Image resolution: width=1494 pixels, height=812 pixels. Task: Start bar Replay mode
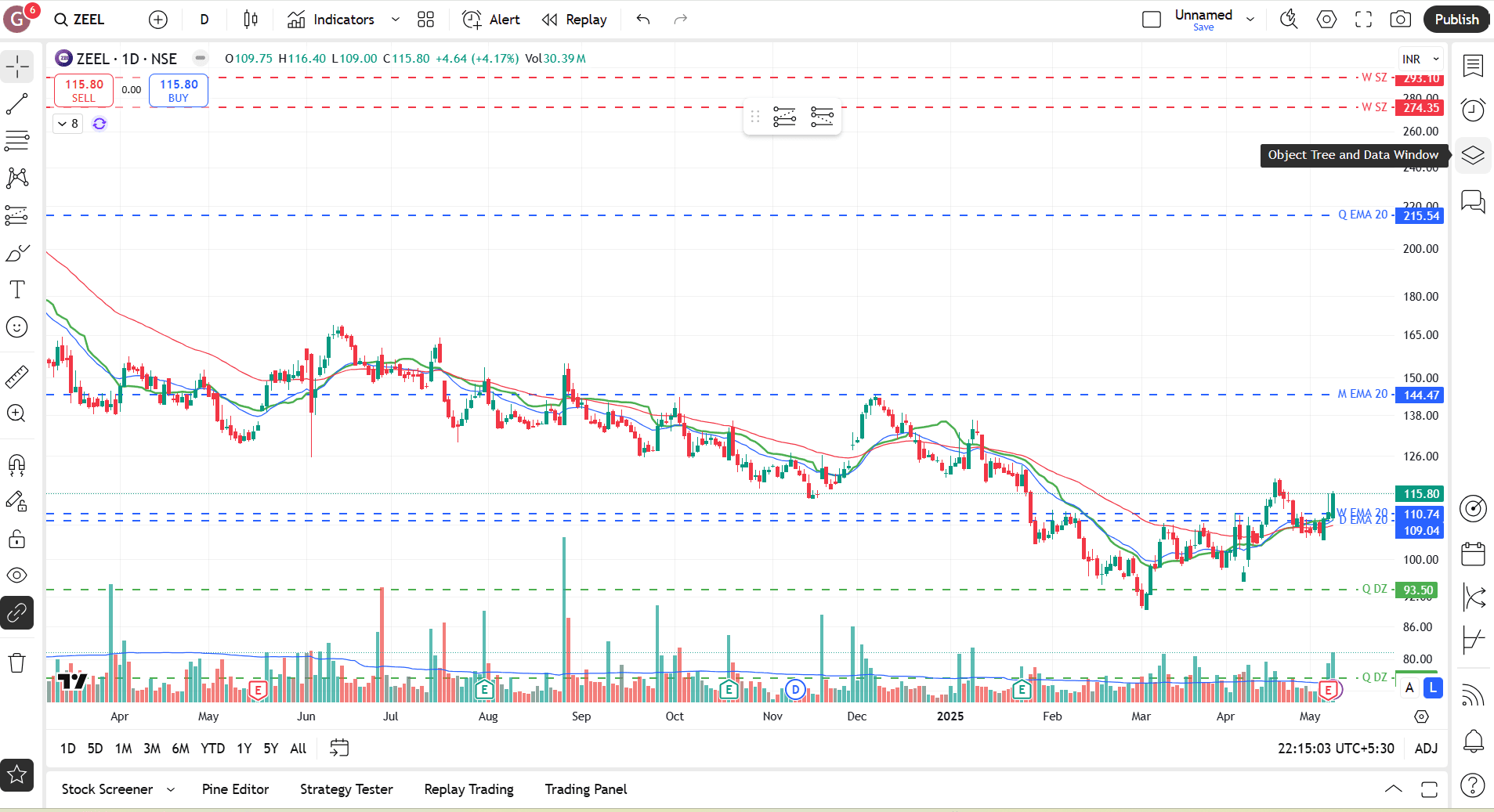[x=574, y=20]
